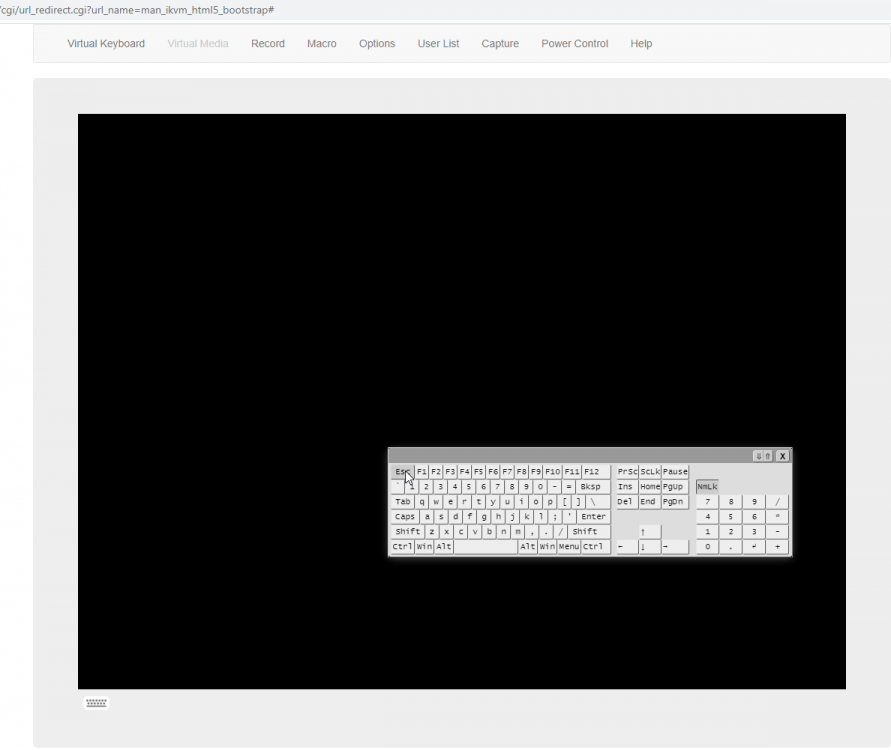
Task: Open the Capture menu
Action: [500, 44]
